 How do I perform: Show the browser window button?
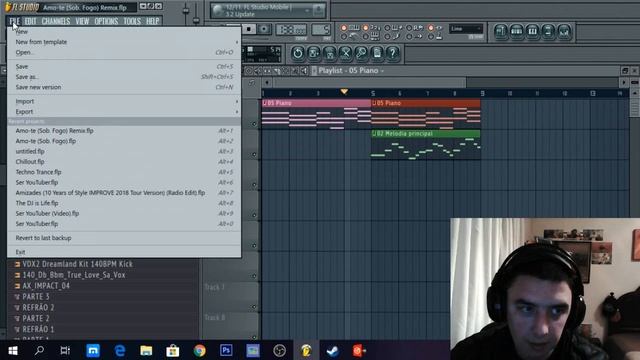point(548,31)
